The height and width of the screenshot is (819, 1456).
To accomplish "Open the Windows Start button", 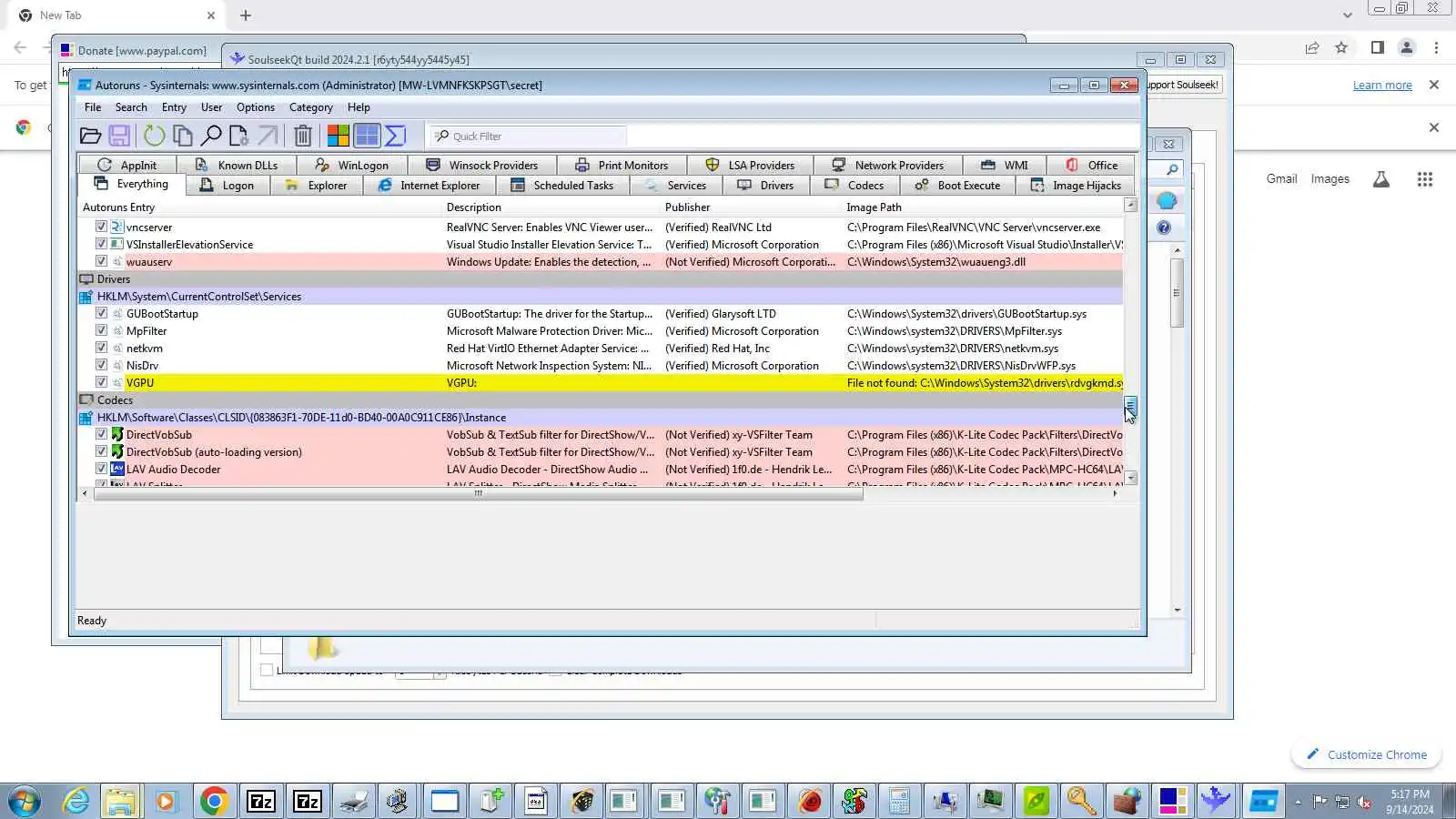I will 25,802.
